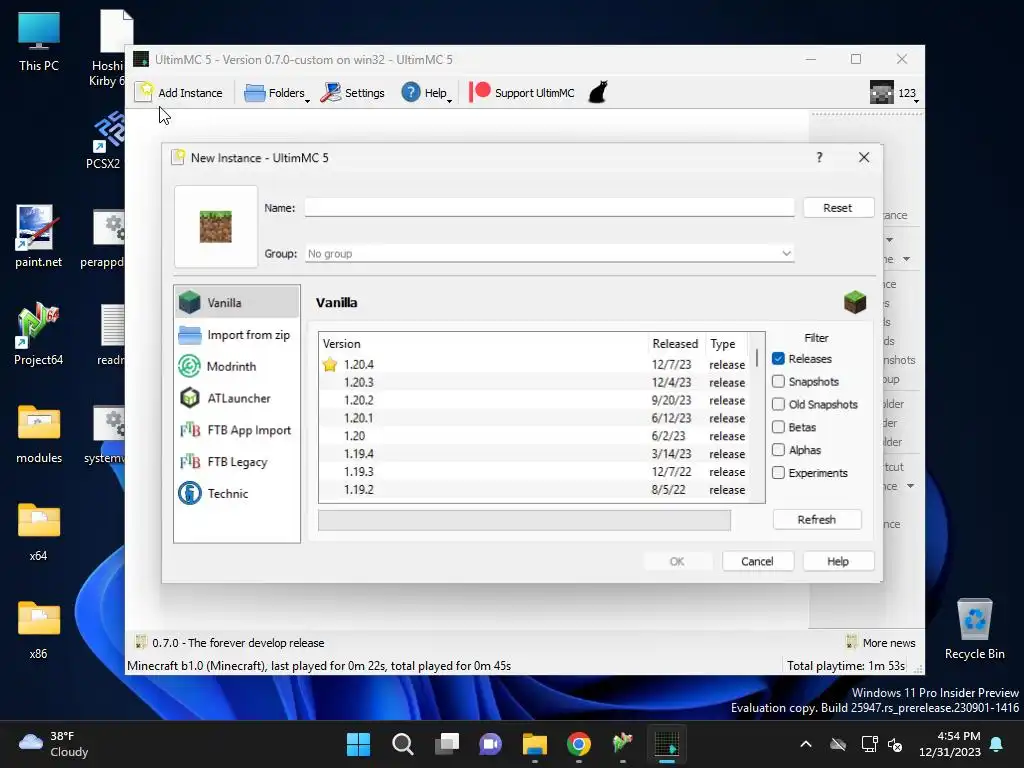Sort by the Released column header
This screenshot has width=1024, height=768.
(x=676, y=344)
